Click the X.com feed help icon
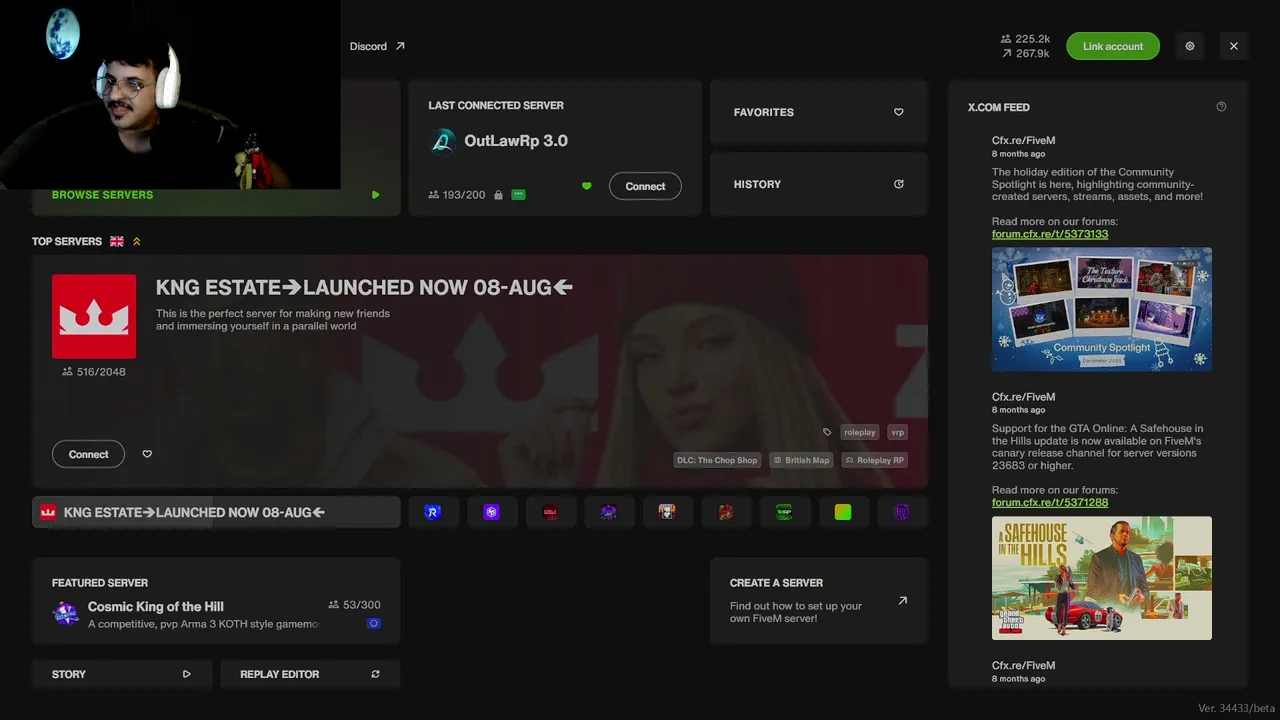 click(1221, 107)
